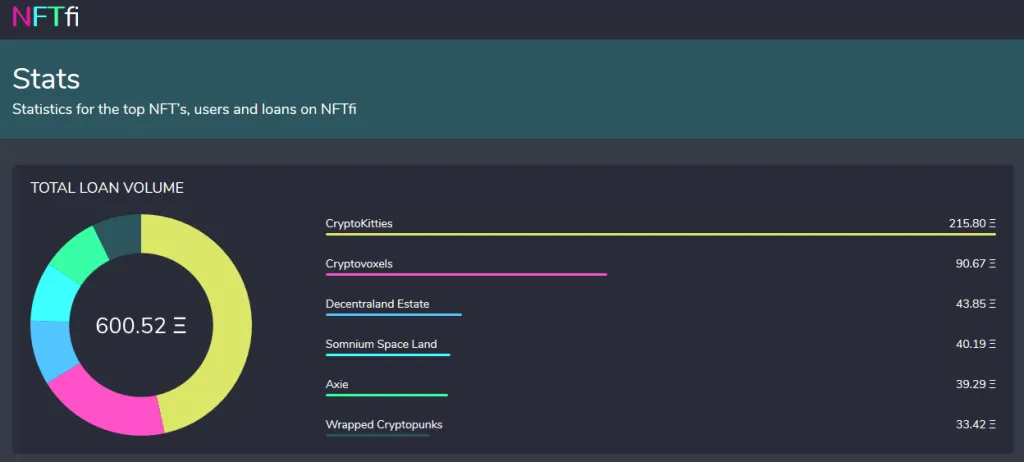Open the Axie collection entry
The height and width of the screenshot is (462, 1024).
click(337, 384)
